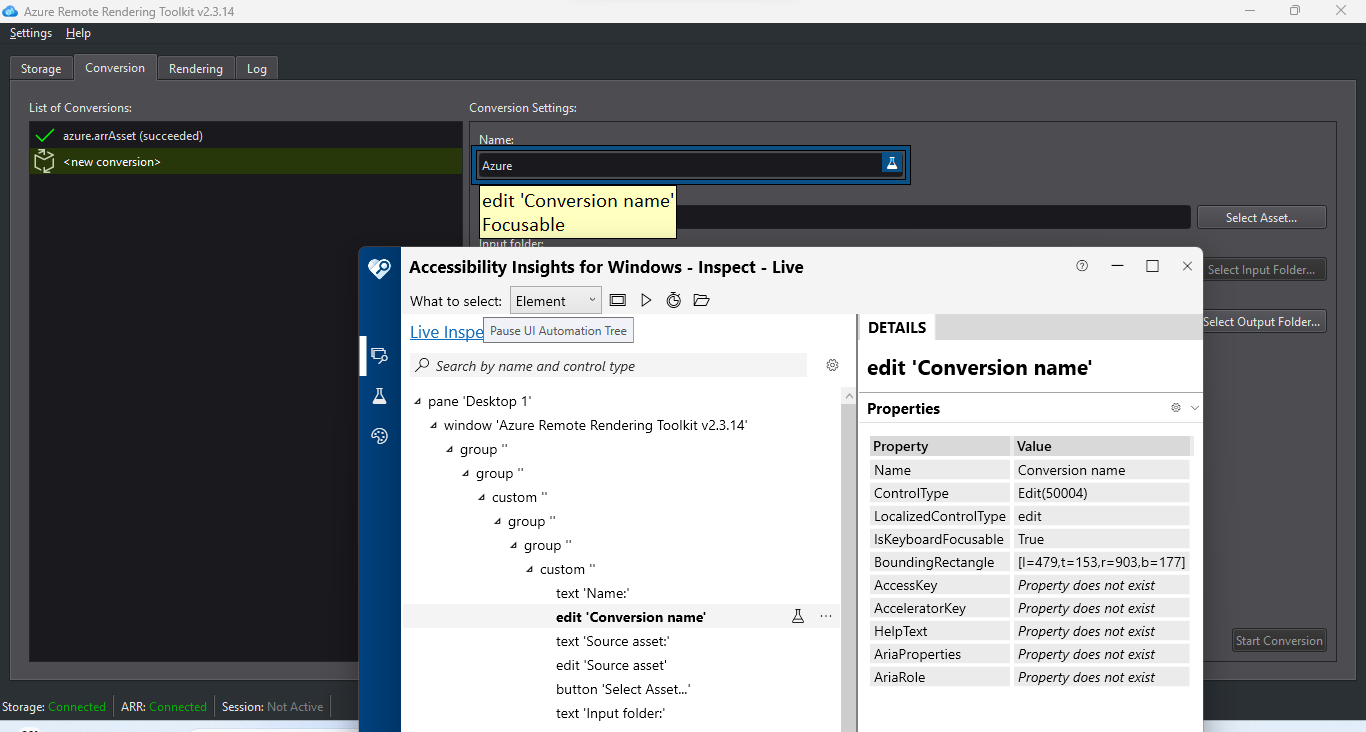The image size is (1366, 732).
Task: Click the Select Output Folder... button
Action: click(1265, 321)
